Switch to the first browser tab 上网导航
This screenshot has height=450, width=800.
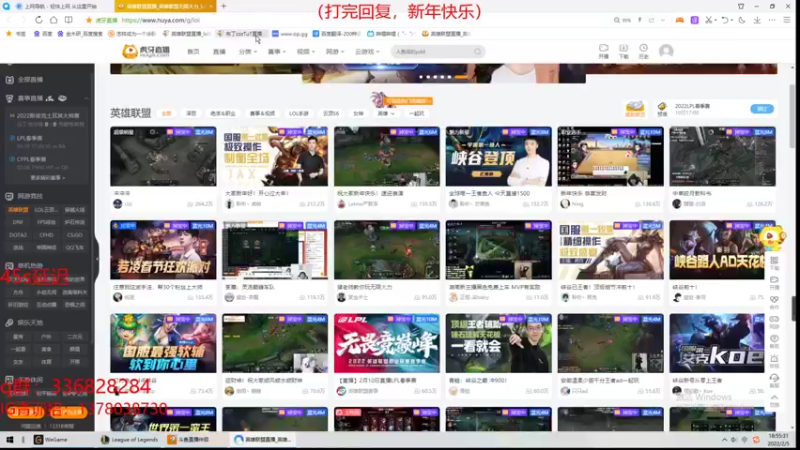coord(60,6)
